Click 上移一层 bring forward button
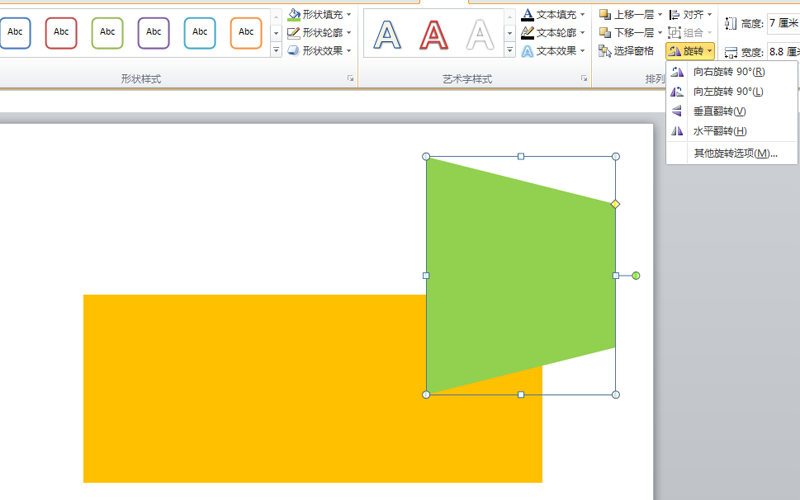The image size is (800, 500). (x=627, y=14)
